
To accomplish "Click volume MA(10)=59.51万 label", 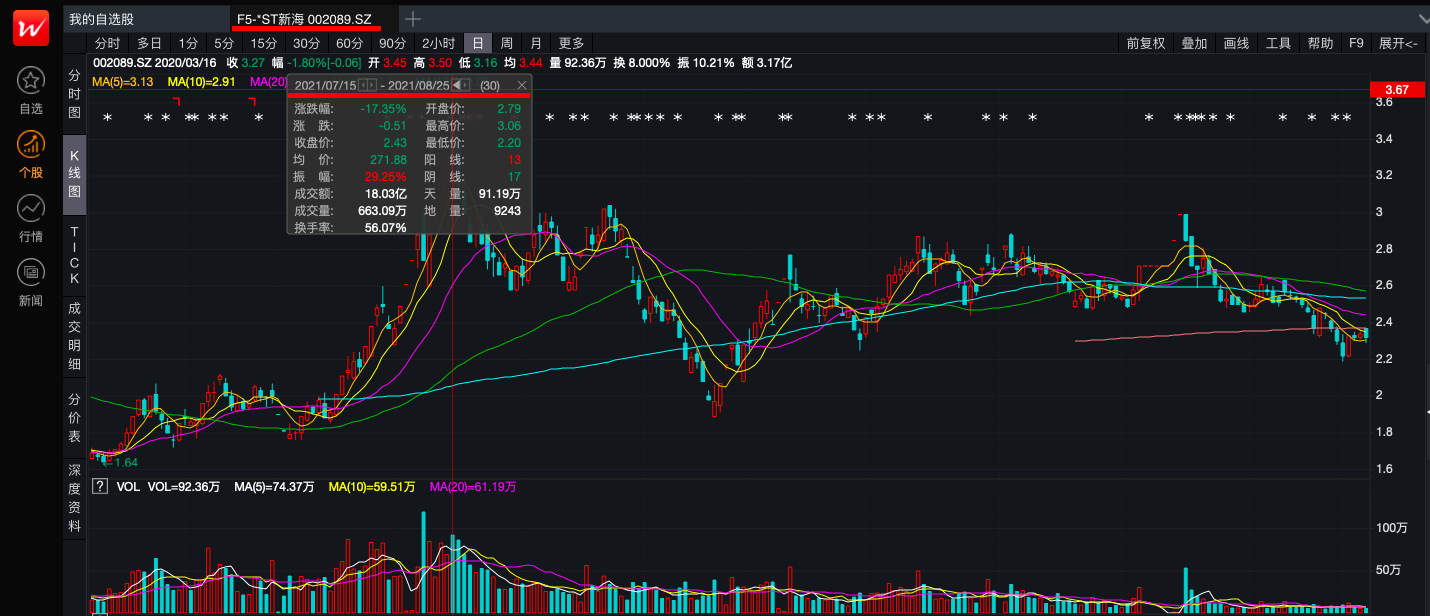I will pyautogui.click(x=371, y=487).
